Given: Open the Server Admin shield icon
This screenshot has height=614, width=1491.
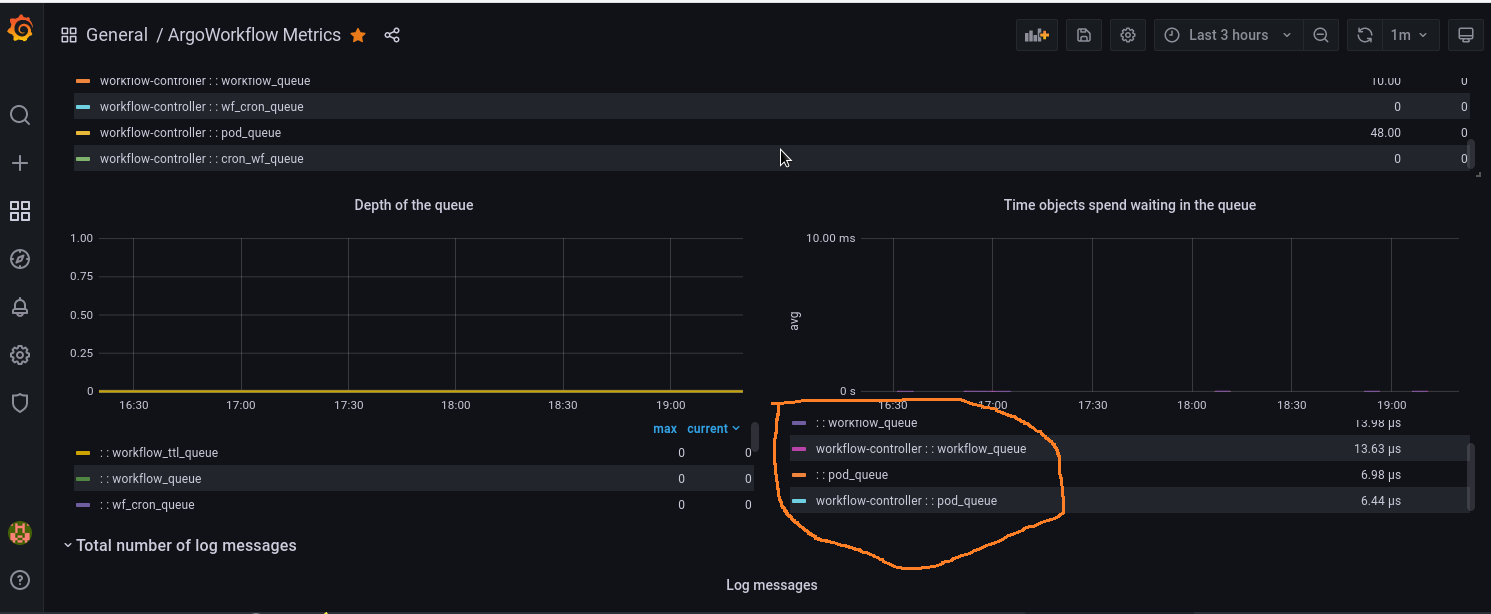Looking at the screenshot, I should [20, 403].
